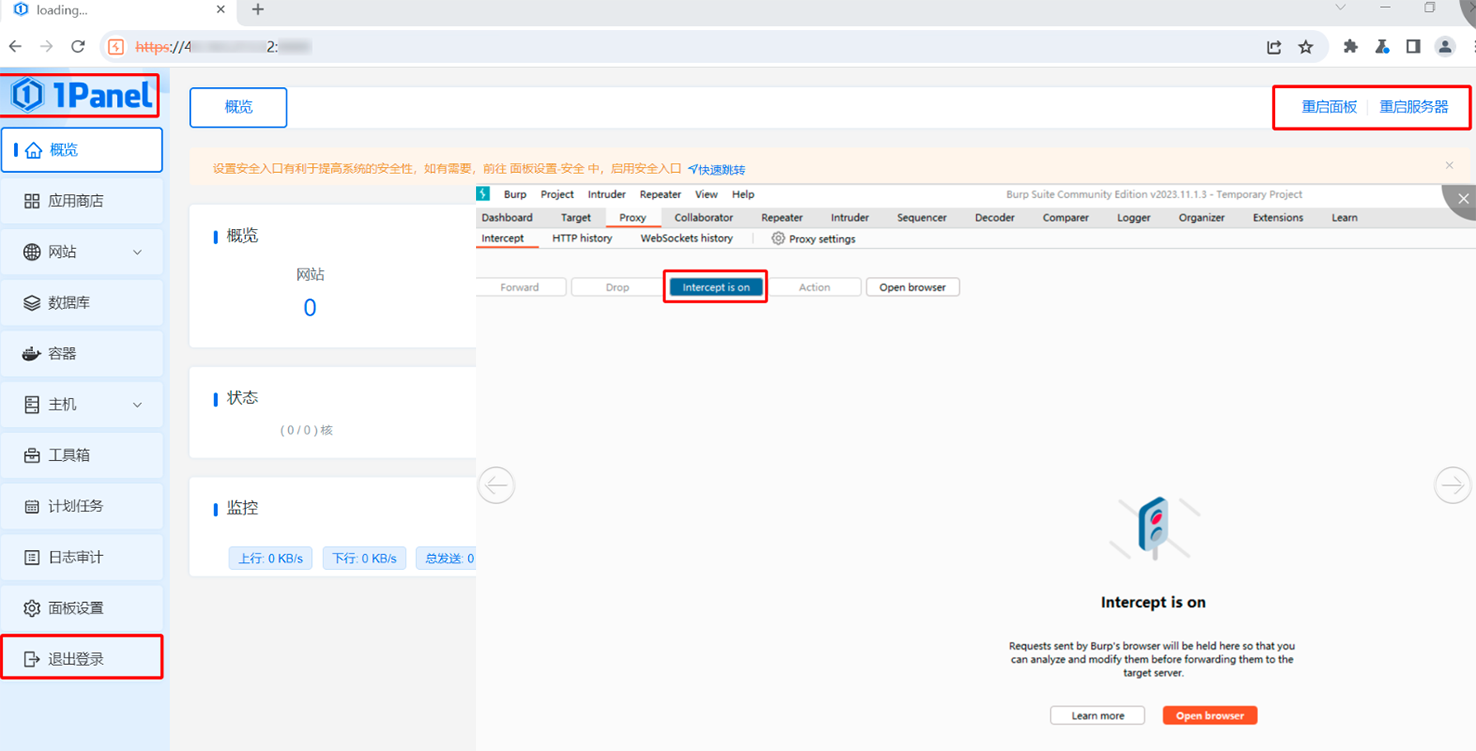Click the Forward button in Burp
The width and height of the screenshot is (1476, 751).
pyautogui.click(x=521, y=287)
